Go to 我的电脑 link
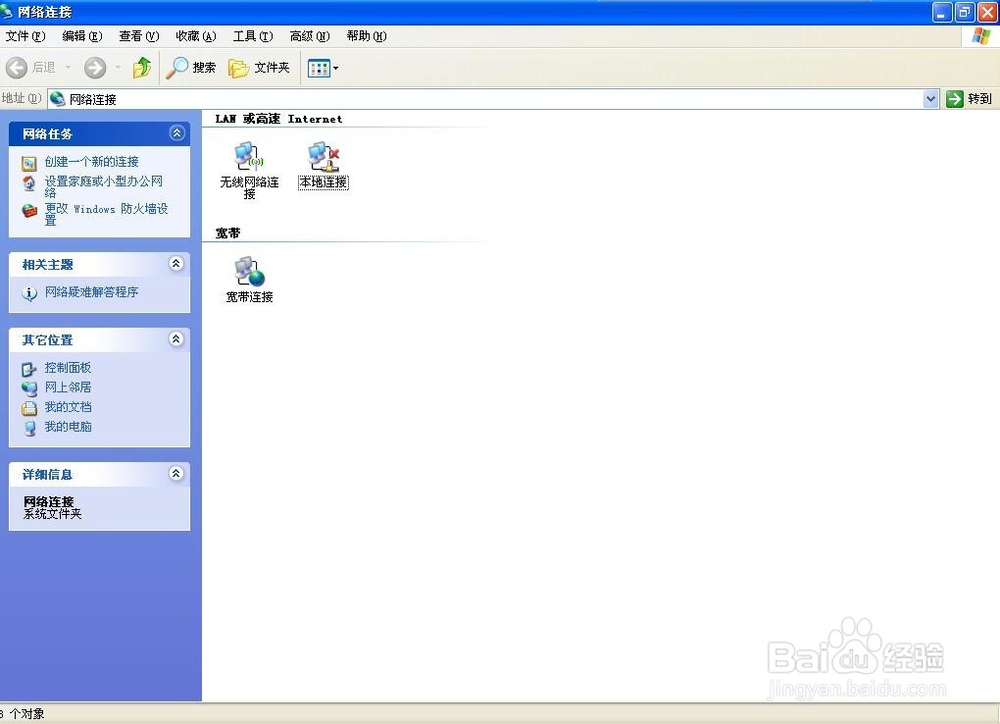 pos(68,427)
